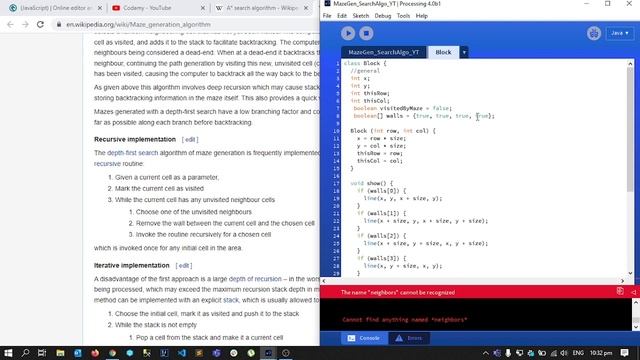
Task: Close the JavaScript Online editor browser tab
Action: point(100,8)
